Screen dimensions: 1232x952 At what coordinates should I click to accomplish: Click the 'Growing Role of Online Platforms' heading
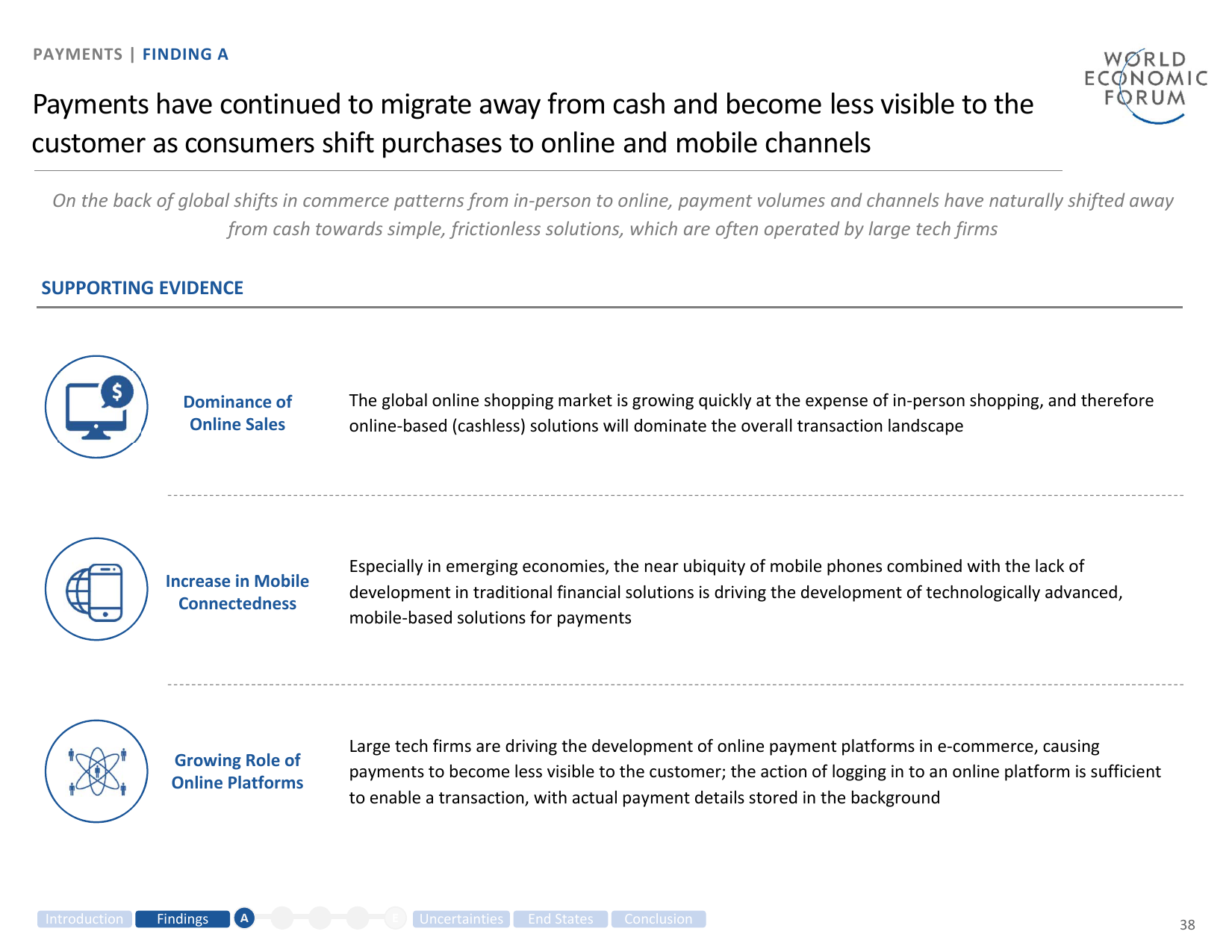click(237, 771)
